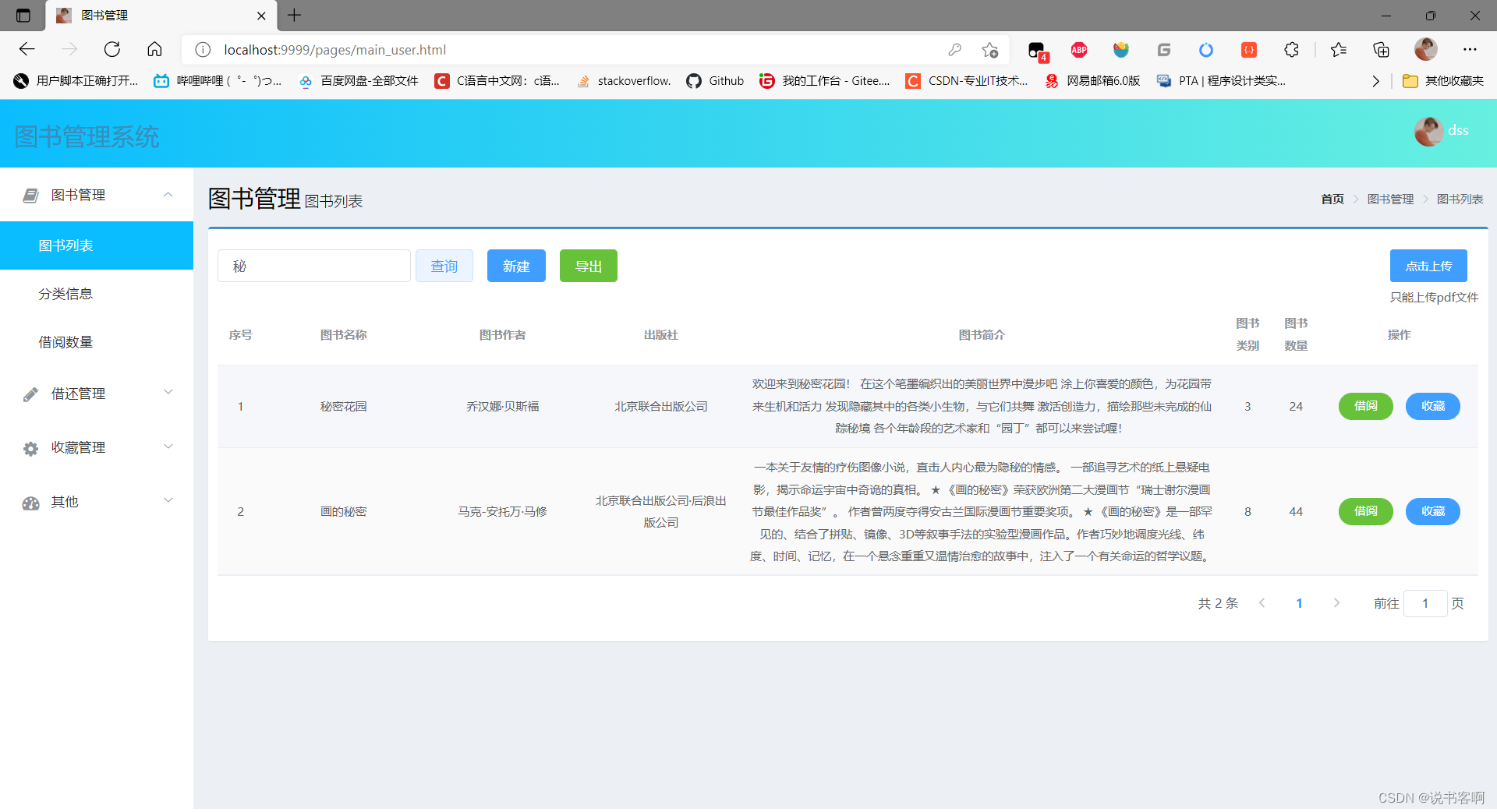Open browser settings and more menu
1497x812 pixels.
point(1470,50)
